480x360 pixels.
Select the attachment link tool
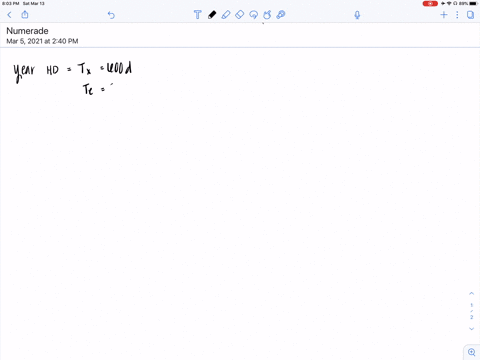tap(281, 15)
